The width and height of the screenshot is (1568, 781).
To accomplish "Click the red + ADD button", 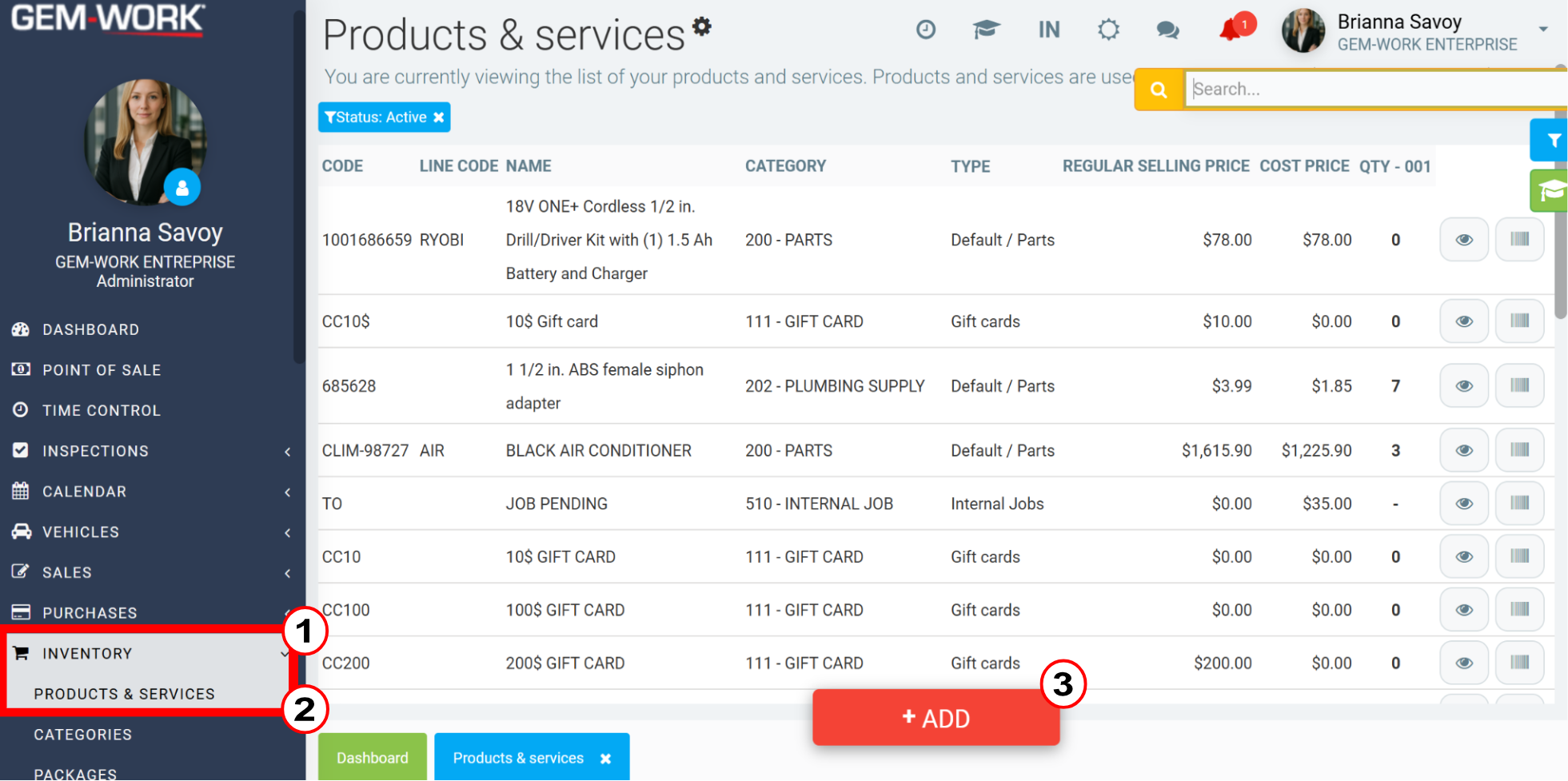I will (936, 718).
